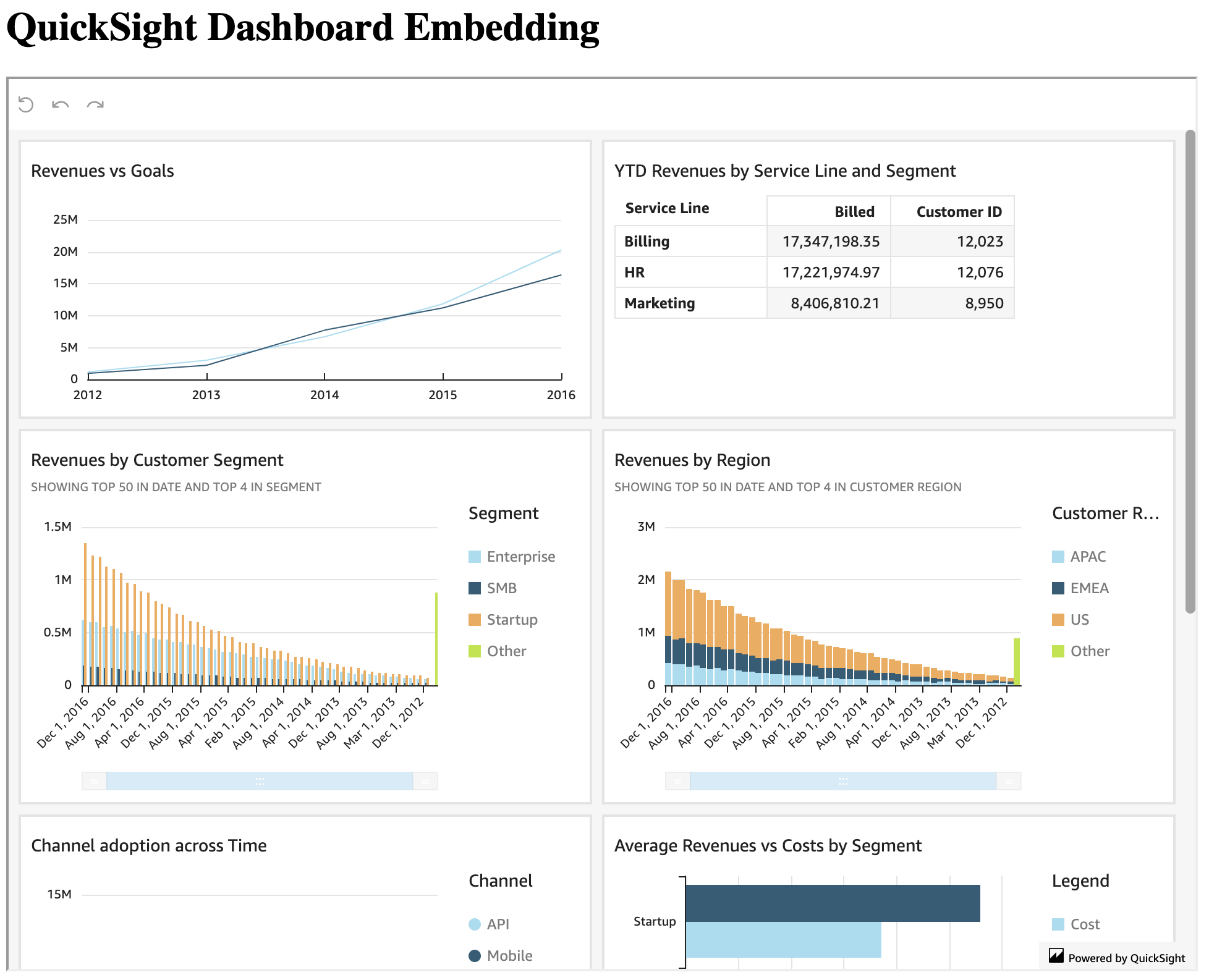Image resolution: width=1209 pixels, height=980 pixels.
Task: Select SMB in the Segment legend
Action: (x=501, y=588)
